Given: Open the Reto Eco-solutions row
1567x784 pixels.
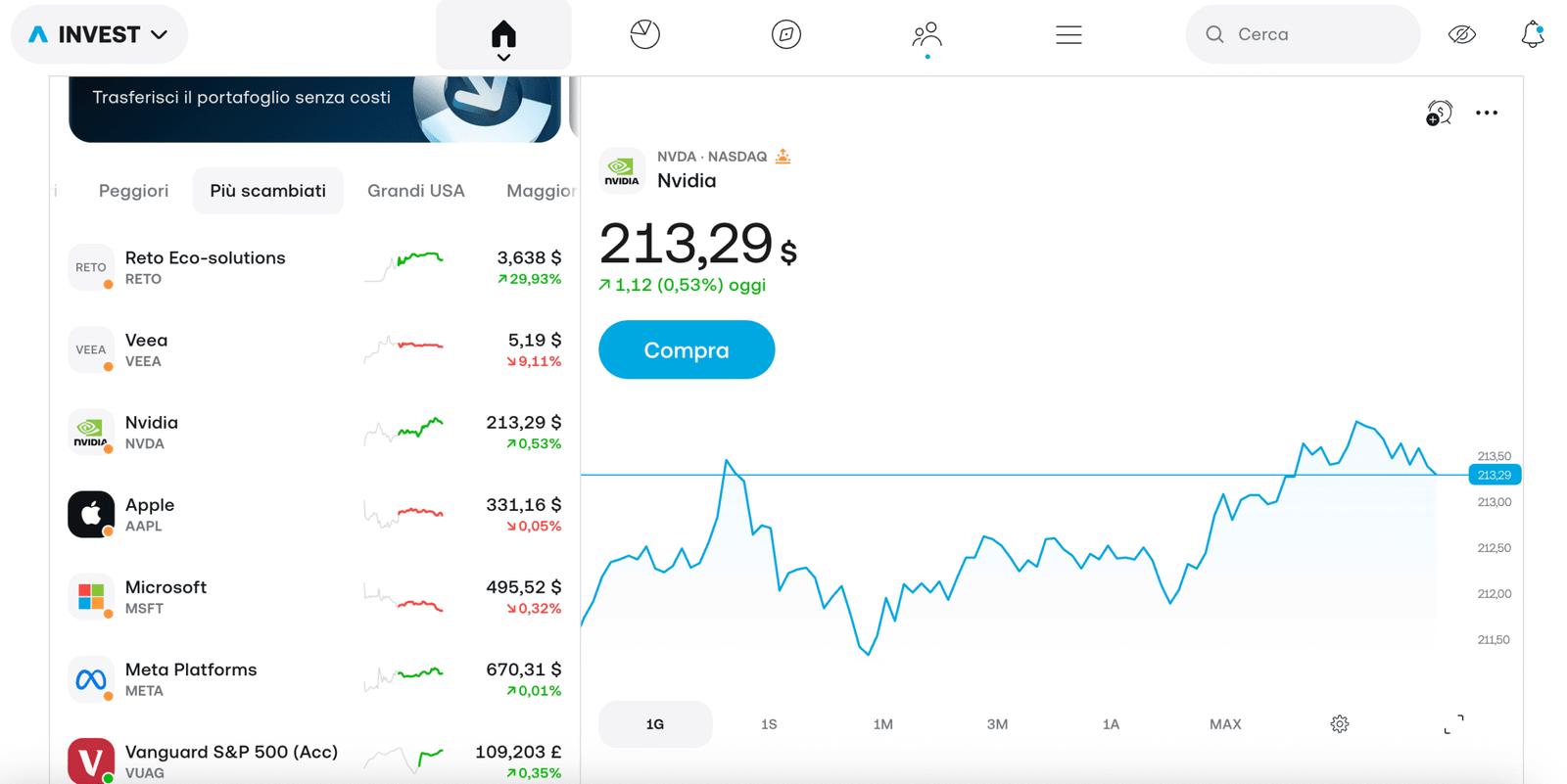Looking at the screenshot, I should 314,267.
